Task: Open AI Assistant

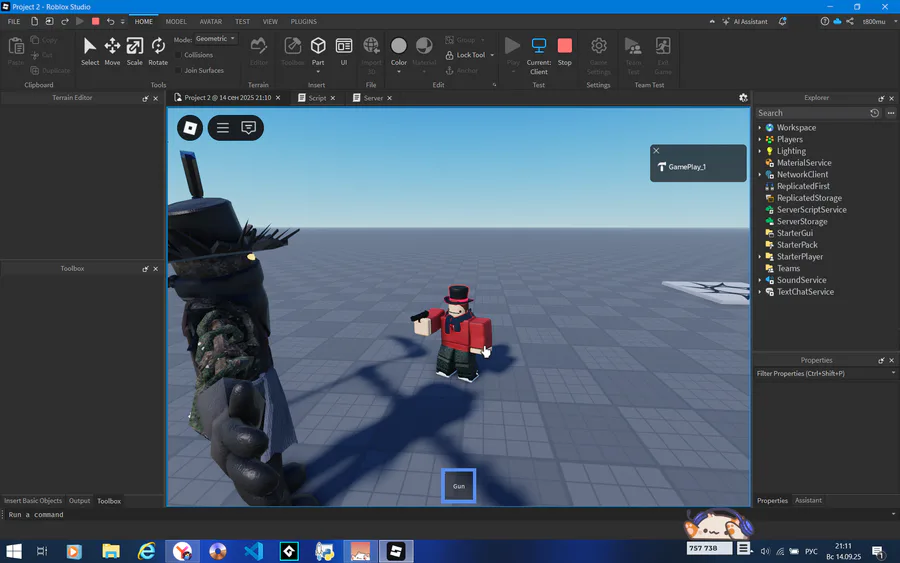Action: 744,21
